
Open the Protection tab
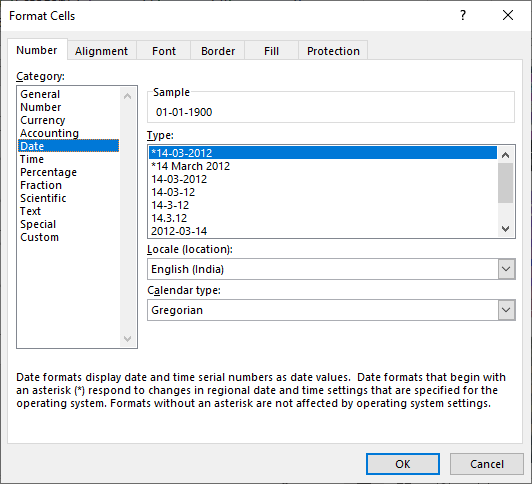(x=333, y=51)
